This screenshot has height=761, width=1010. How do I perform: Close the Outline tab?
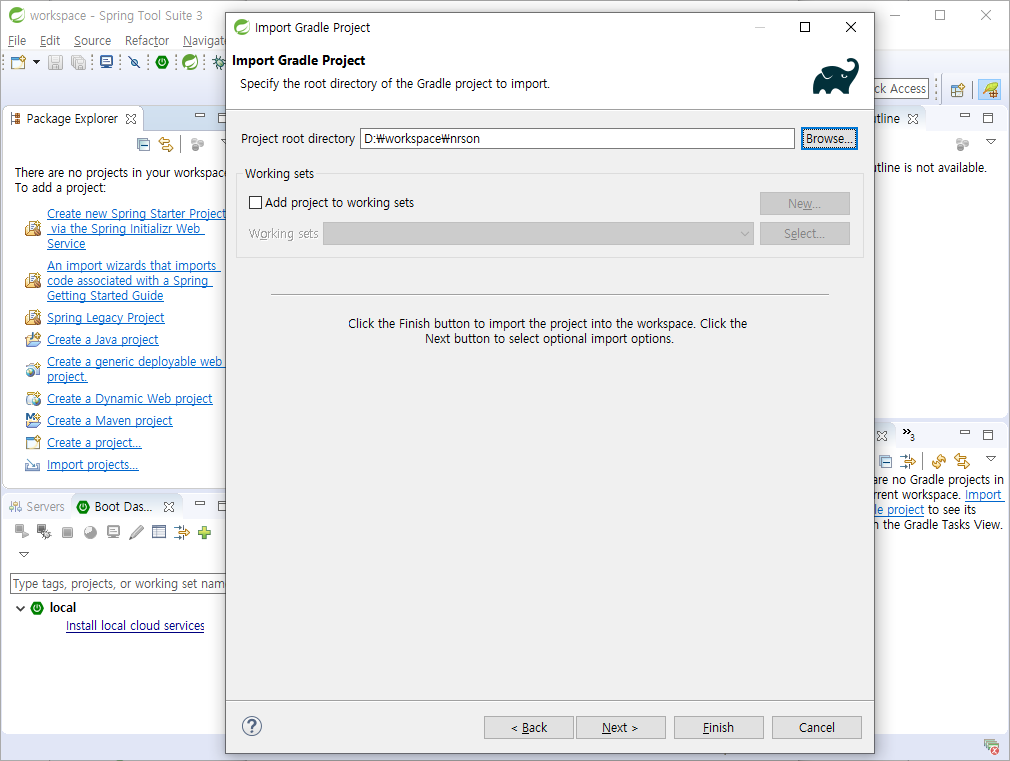913,119
